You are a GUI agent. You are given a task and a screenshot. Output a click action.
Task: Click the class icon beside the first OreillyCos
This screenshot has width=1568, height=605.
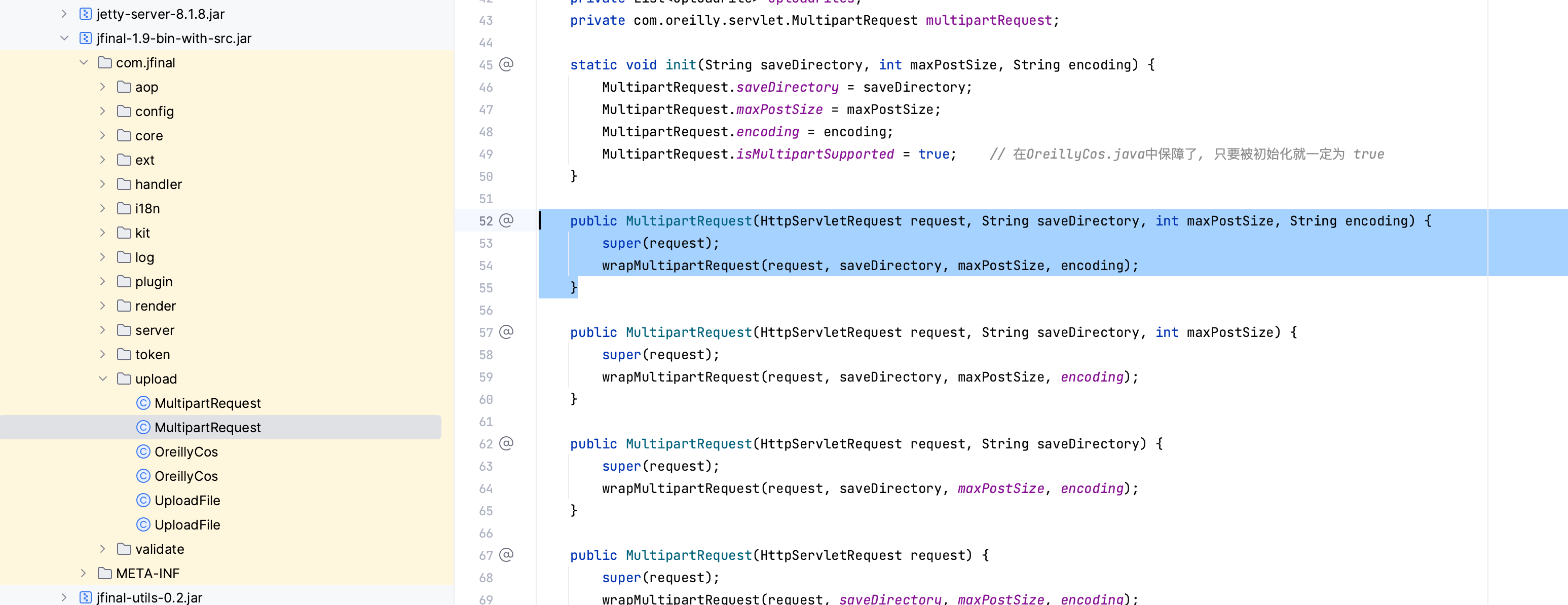pyautogui.click(x=143, y=451)
